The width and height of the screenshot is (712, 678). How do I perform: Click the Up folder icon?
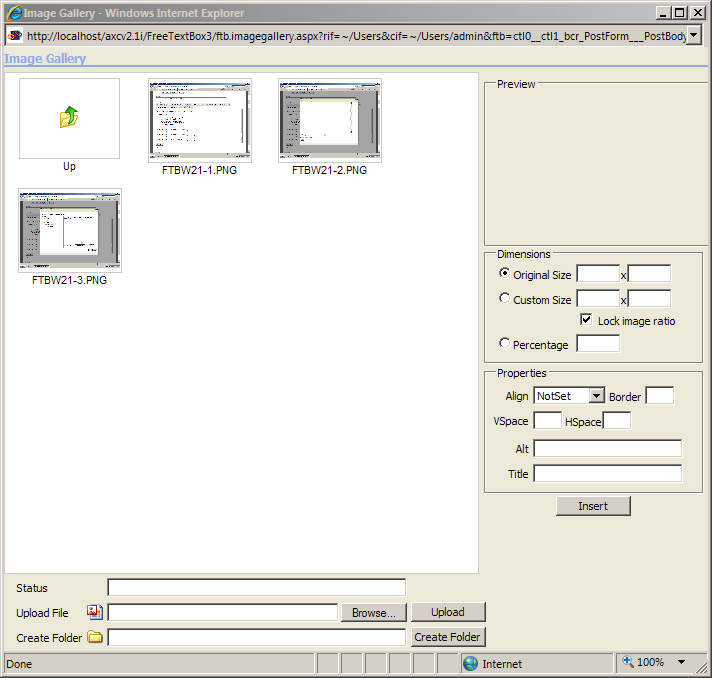click(69, 118)
